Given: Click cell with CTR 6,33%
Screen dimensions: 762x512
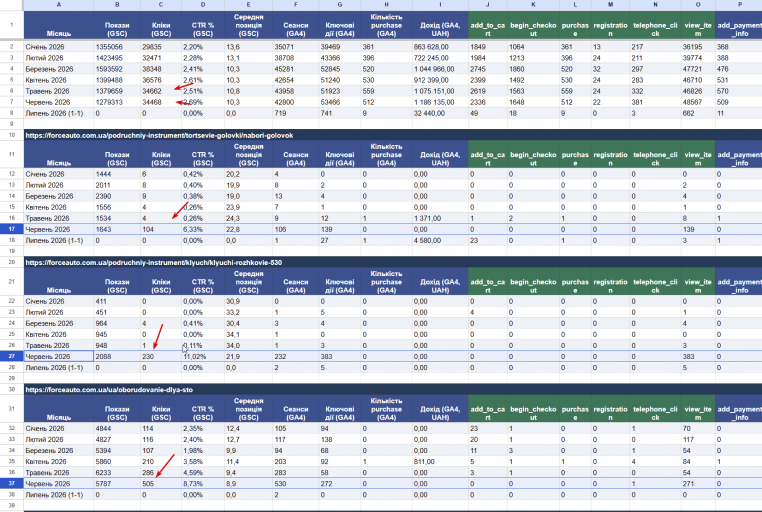Looking at the screenshot, I should 203,229.
